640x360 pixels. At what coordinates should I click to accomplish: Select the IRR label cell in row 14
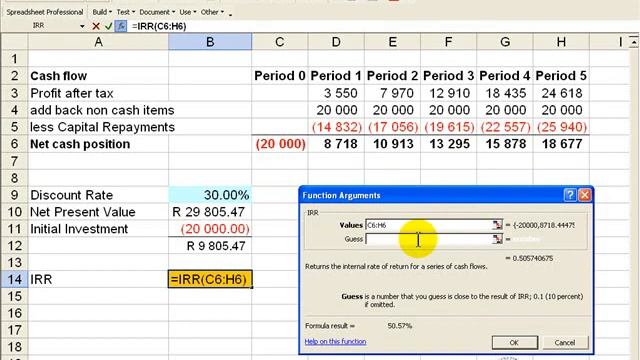(x=98, y=280)
